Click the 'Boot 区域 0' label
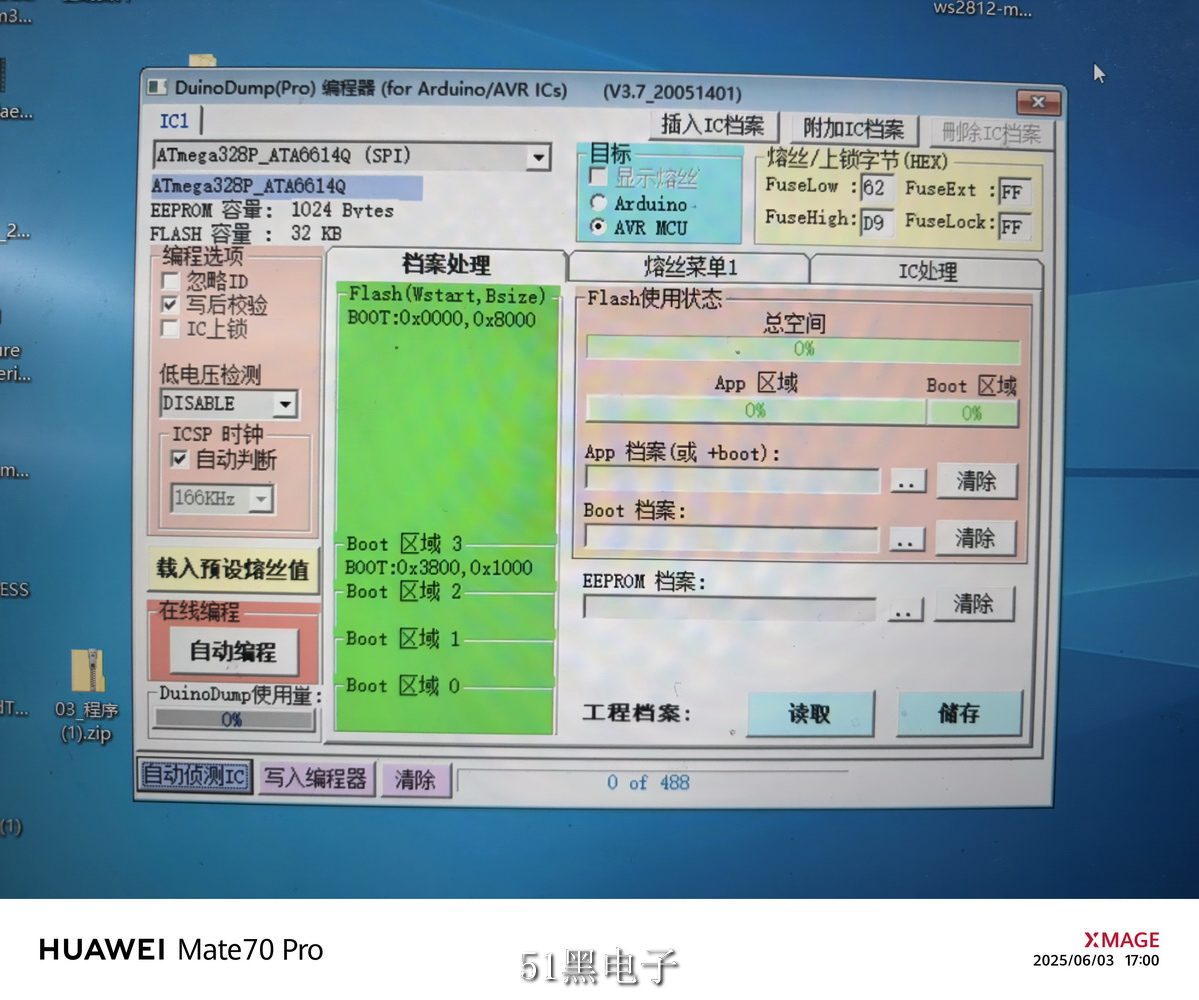1199x1000 pixels. coord(403,686)
